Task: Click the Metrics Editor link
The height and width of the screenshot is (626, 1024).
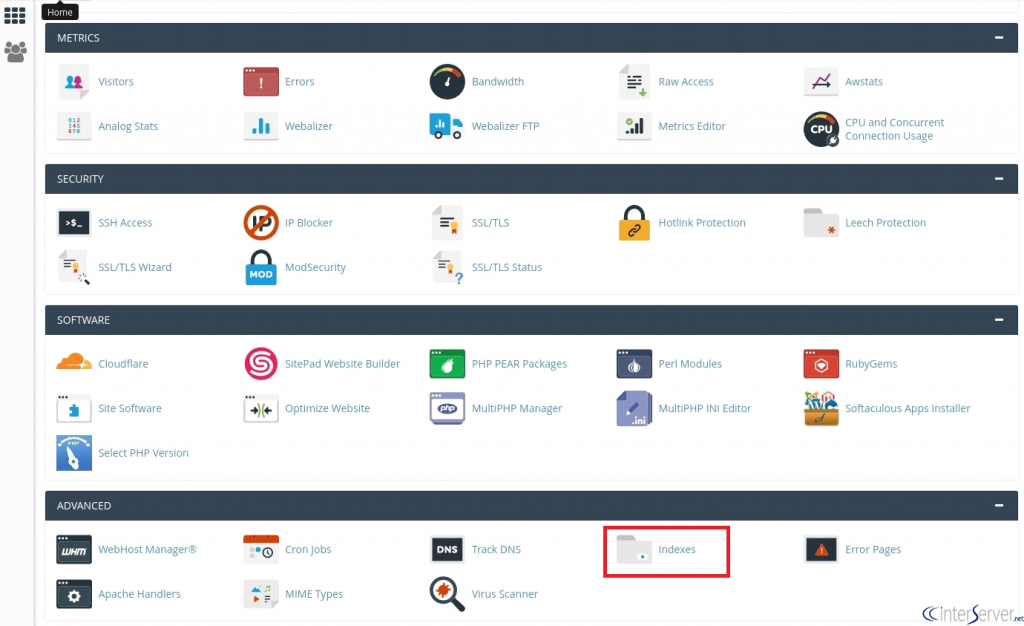Action: (x=692, y=127)
